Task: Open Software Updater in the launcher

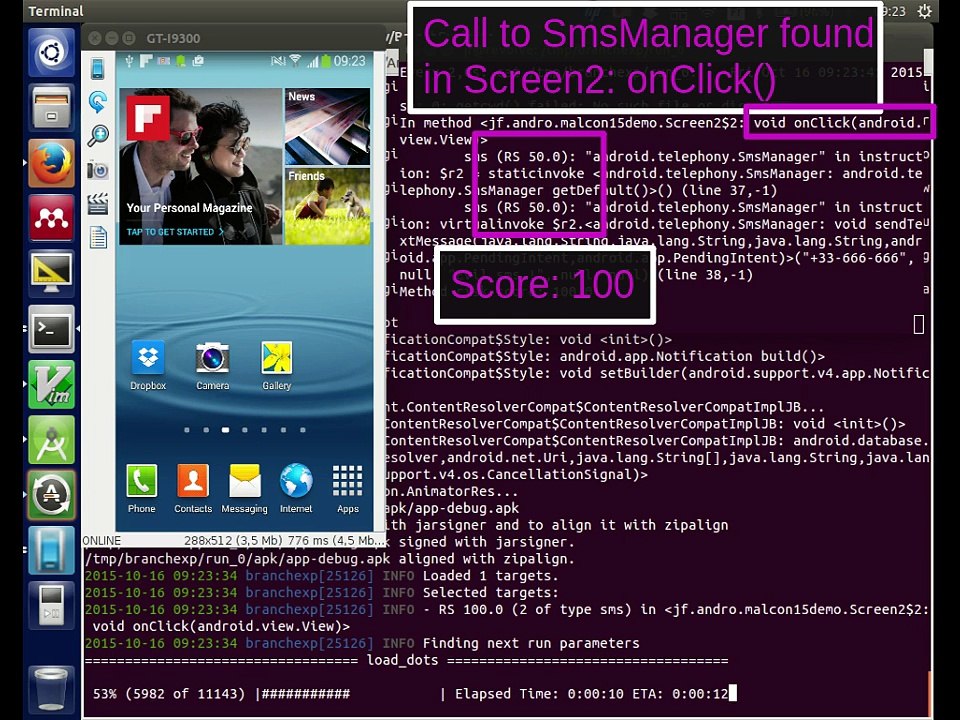Action: coord(51,495)
